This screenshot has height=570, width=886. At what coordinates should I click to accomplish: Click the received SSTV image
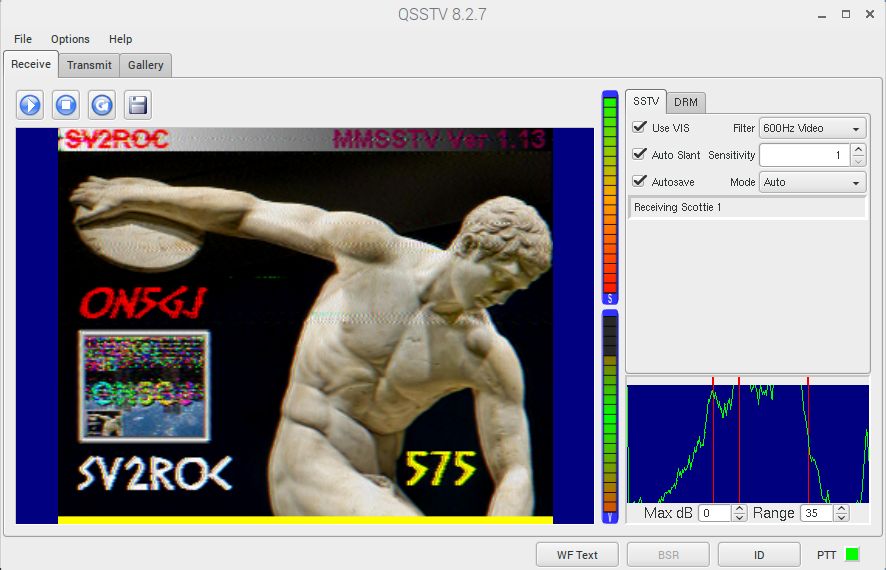(x=305, y=326)
